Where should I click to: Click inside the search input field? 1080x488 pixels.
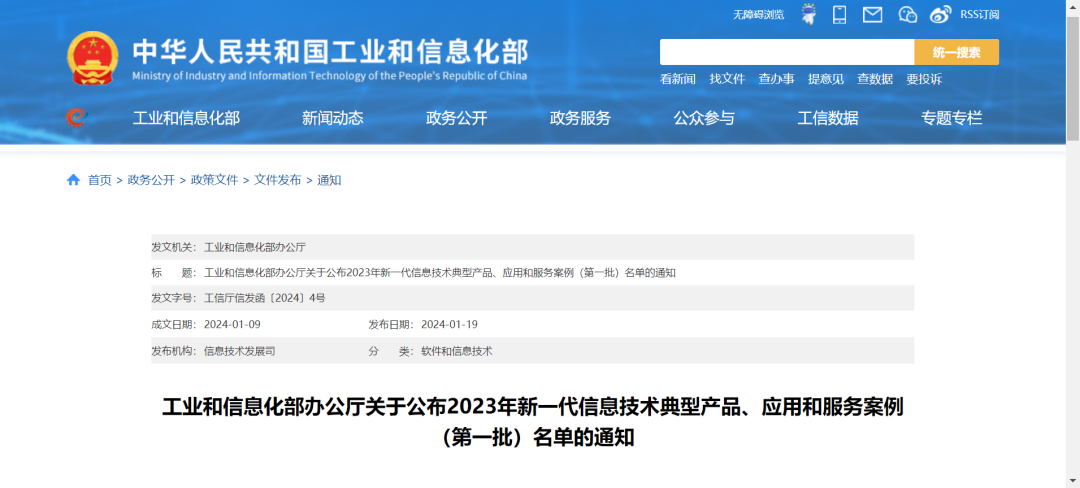click(786, 52)
